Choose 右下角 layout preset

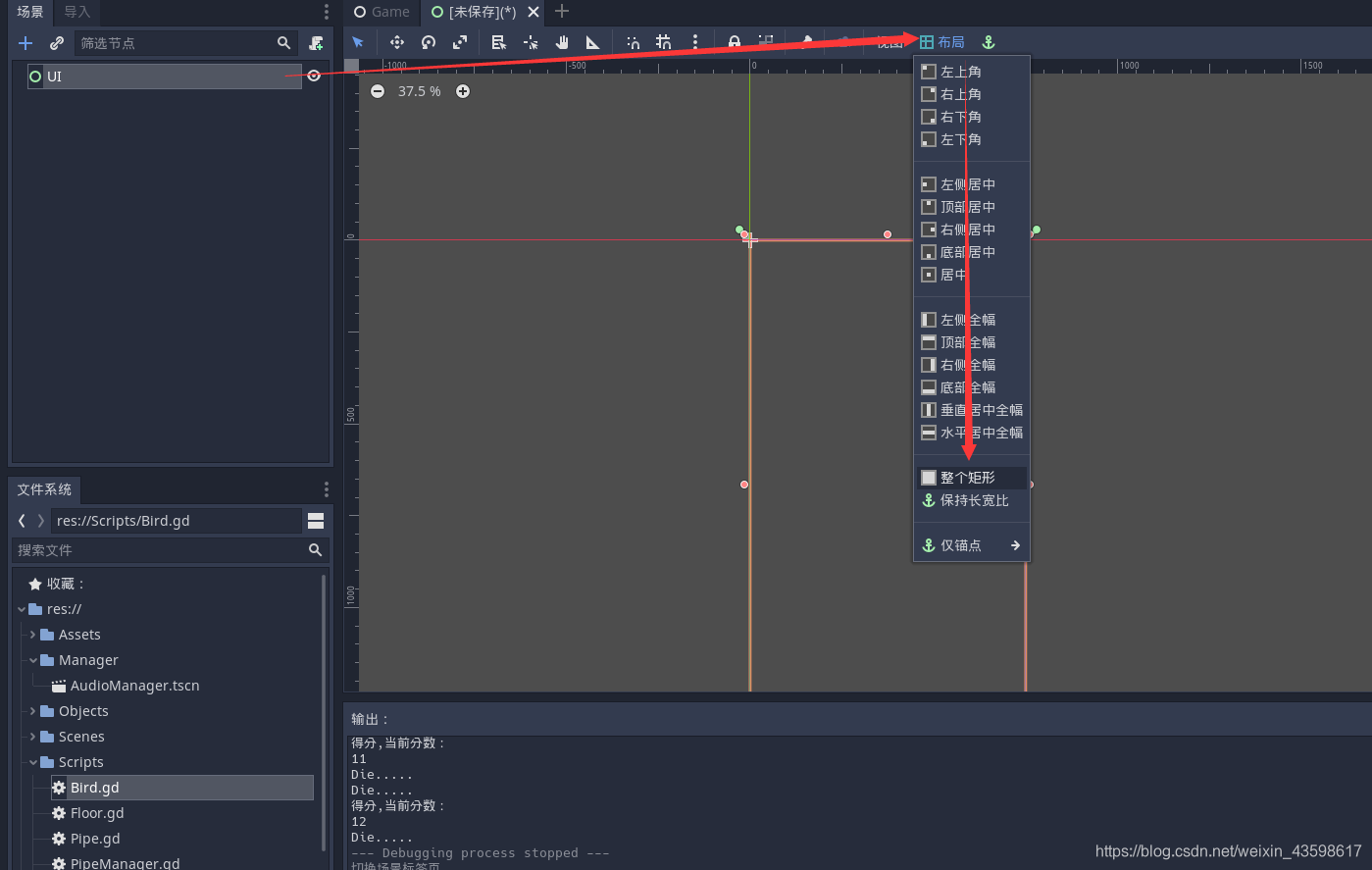pyautogui.click(x=972, y=117)
